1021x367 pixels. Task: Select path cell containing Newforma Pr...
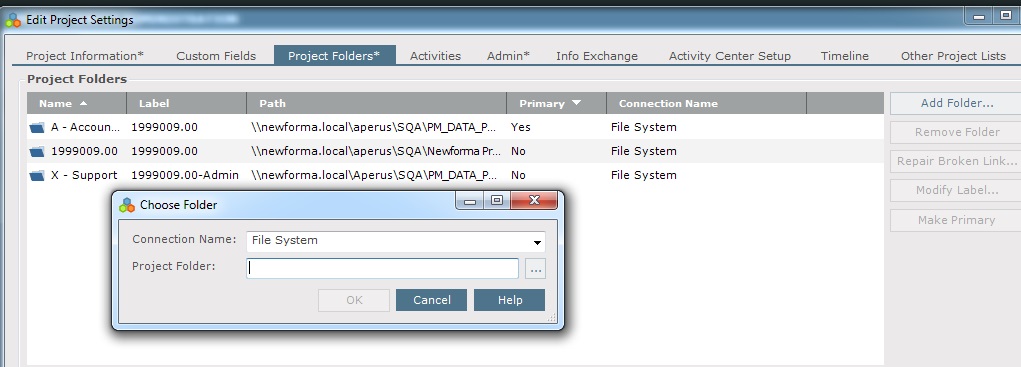tap(376, 152)
